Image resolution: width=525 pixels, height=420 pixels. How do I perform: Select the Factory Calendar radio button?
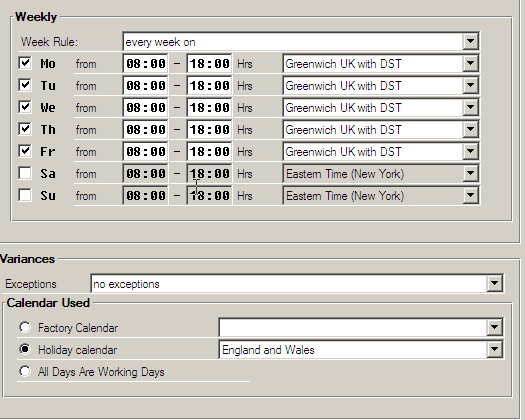click(25, 327)
